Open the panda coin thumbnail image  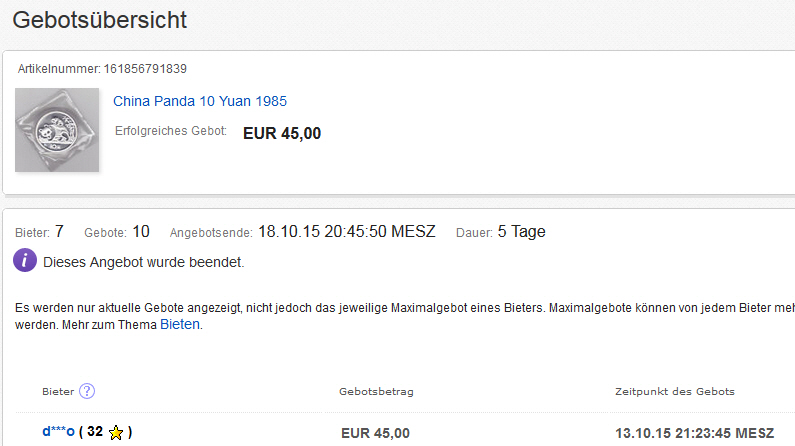tap(57, 130)
